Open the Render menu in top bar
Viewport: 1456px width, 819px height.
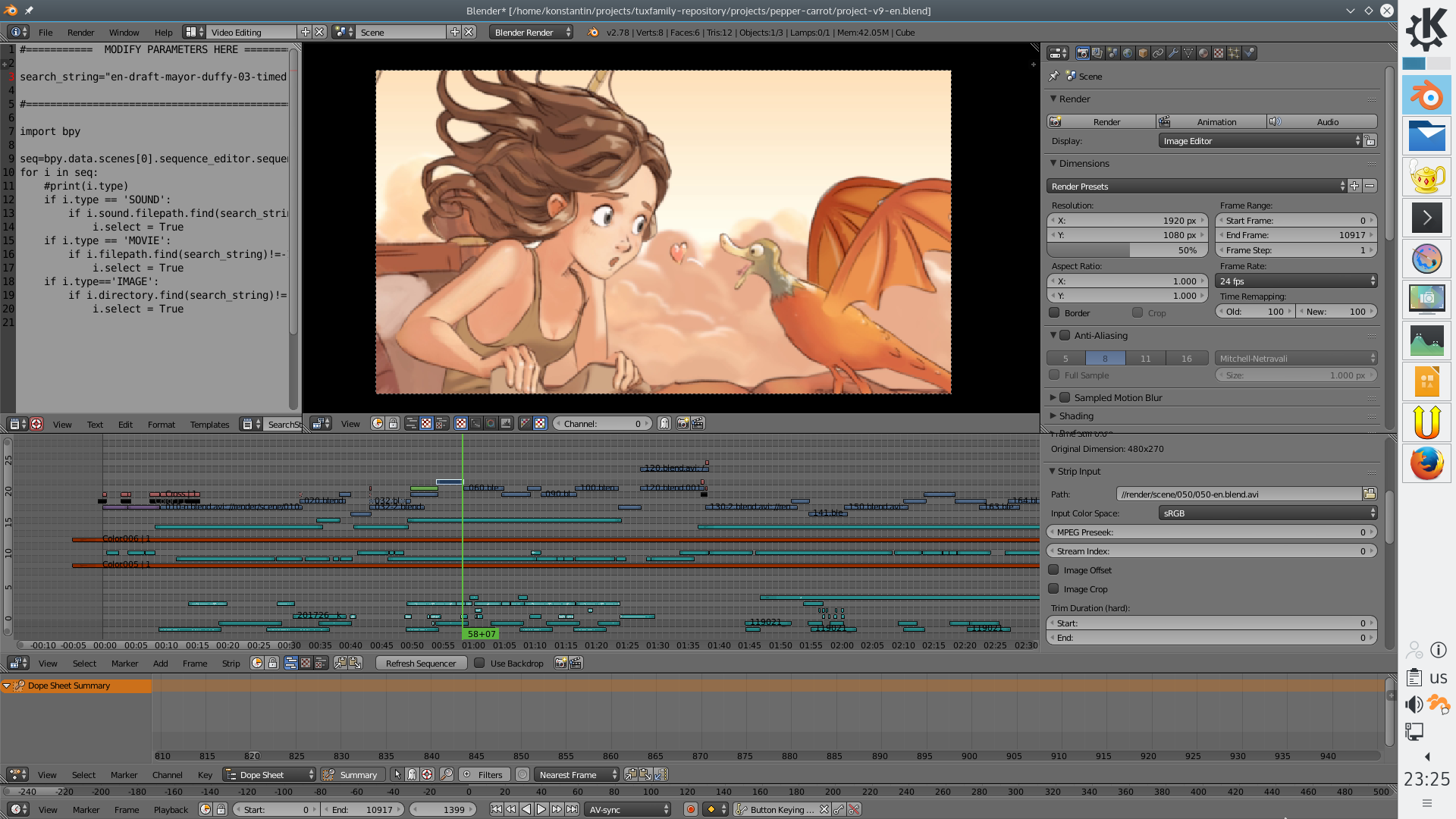(x=80, y=32)
